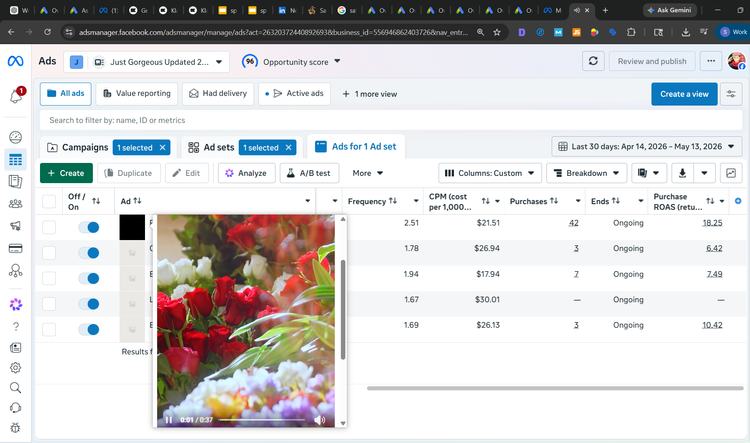Open the Help question mark icon

[x=15, y=326]
